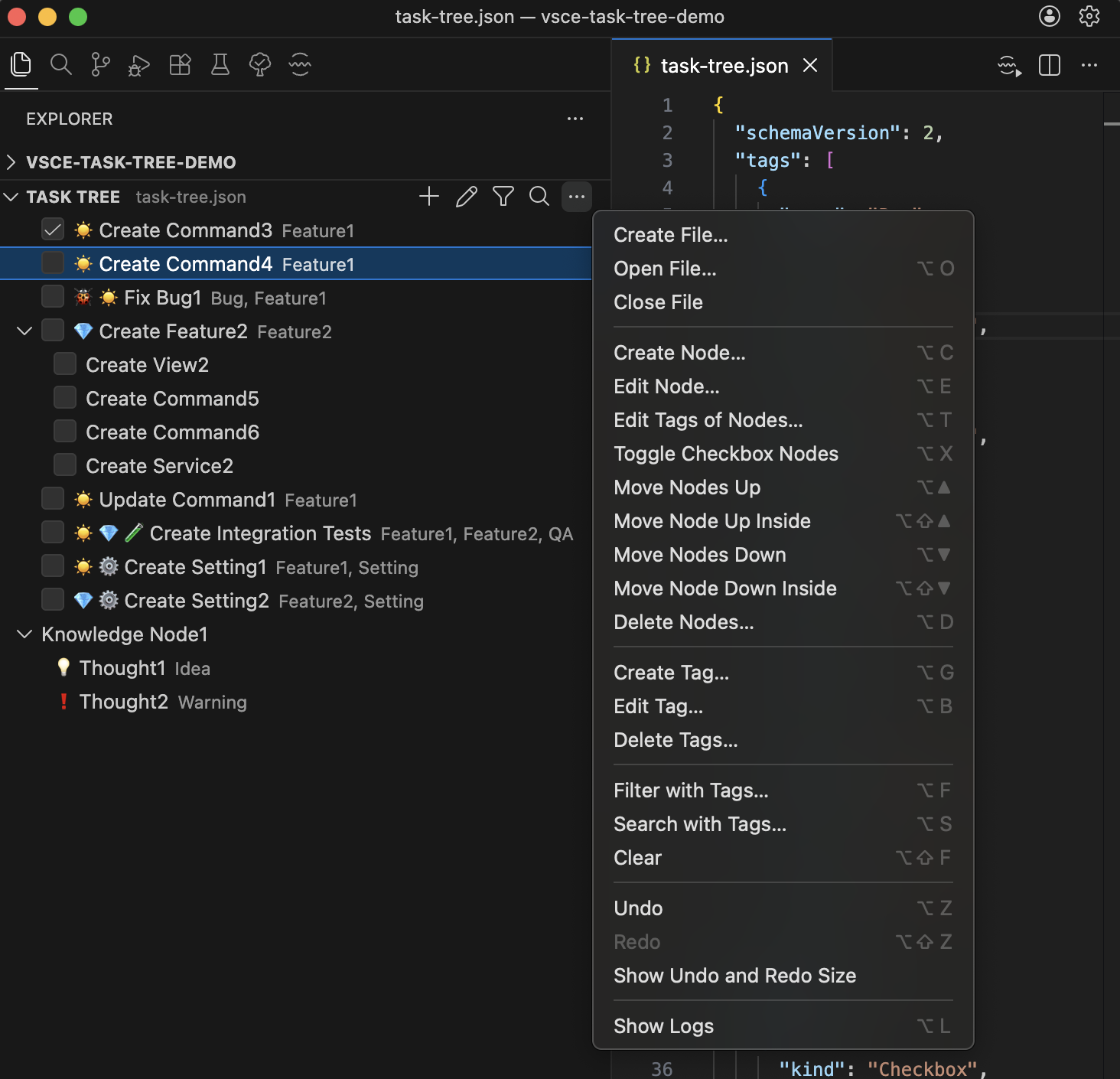Open the Testing beaker icon
This screenshot has width=1120, height=1079.
(220, 64)
